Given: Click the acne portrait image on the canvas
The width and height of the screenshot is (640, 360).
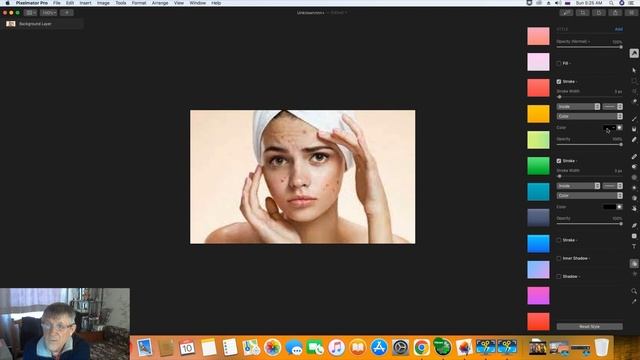Looking at the screenshot, I should (x=302, y=177).
